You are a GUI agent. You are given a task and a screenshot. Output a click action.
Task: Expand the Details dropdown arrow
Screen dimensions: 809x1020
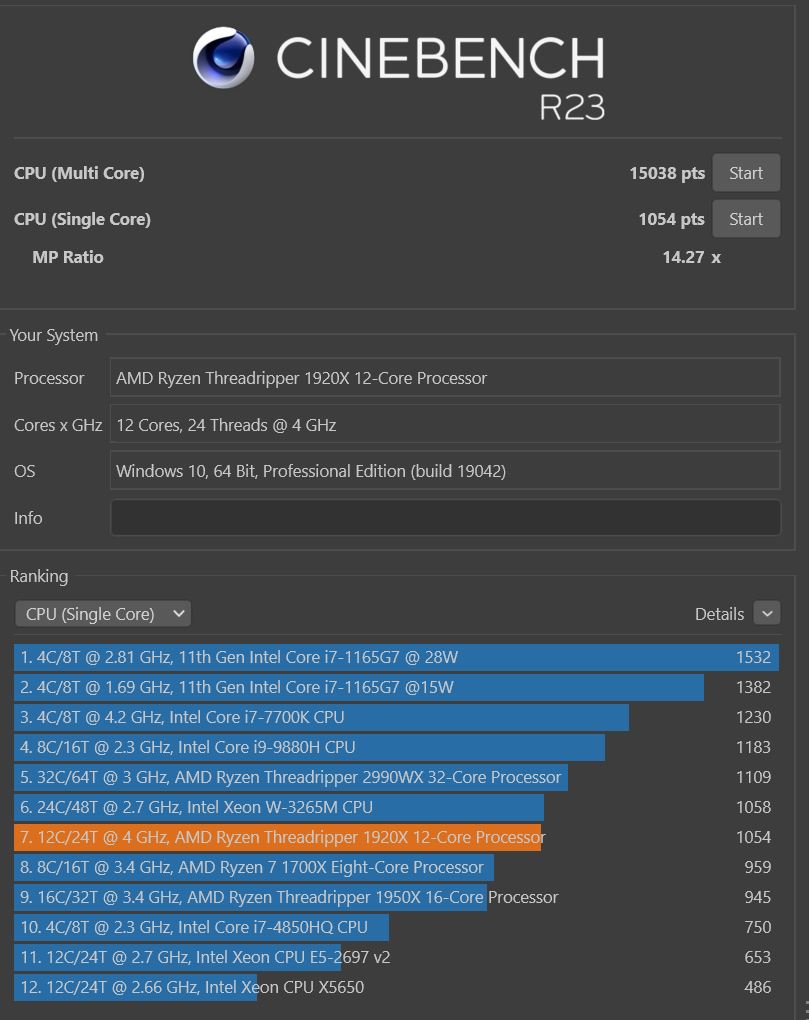(766, 614)
